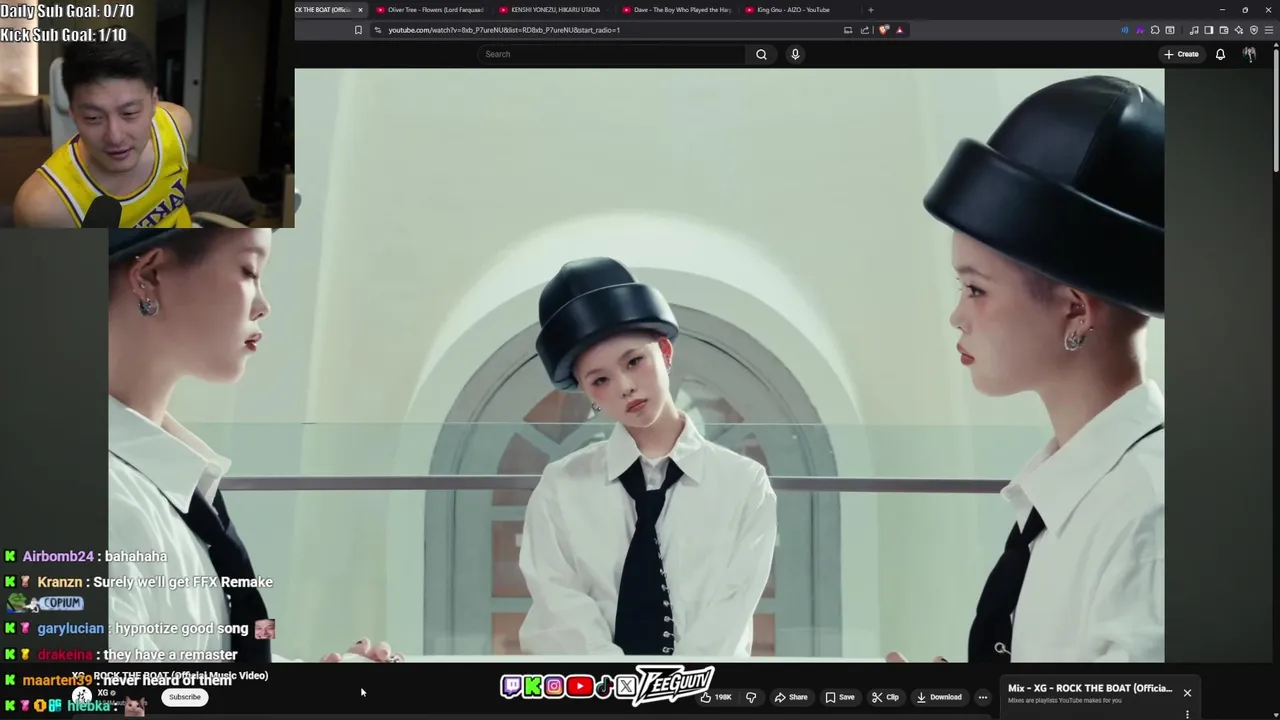Click the page vertical scrollbar
The image size is (1280, 720).
1276,110
